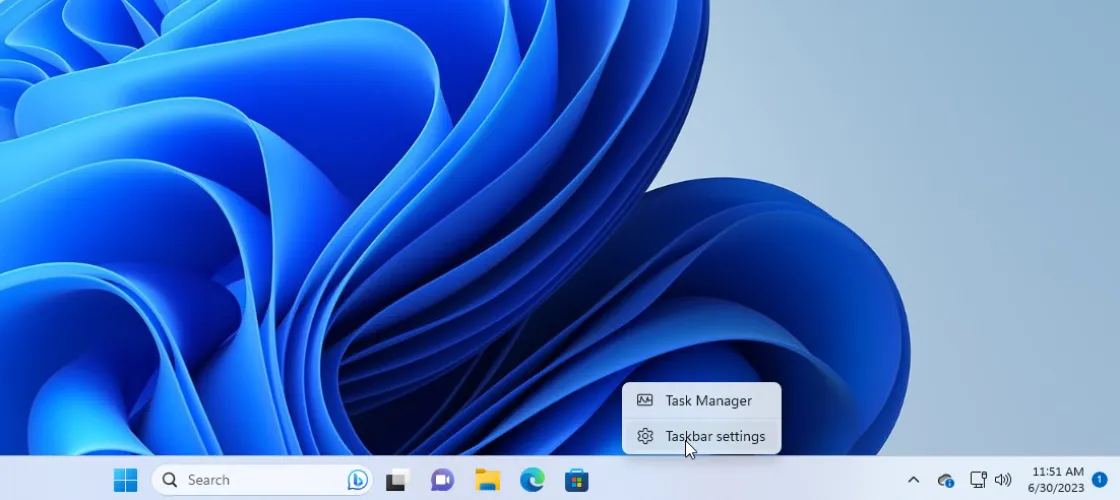Open network status from system tray
The height and width of the screenshot is (500, 1120).
pyautogui.click(x=978, y=480)
